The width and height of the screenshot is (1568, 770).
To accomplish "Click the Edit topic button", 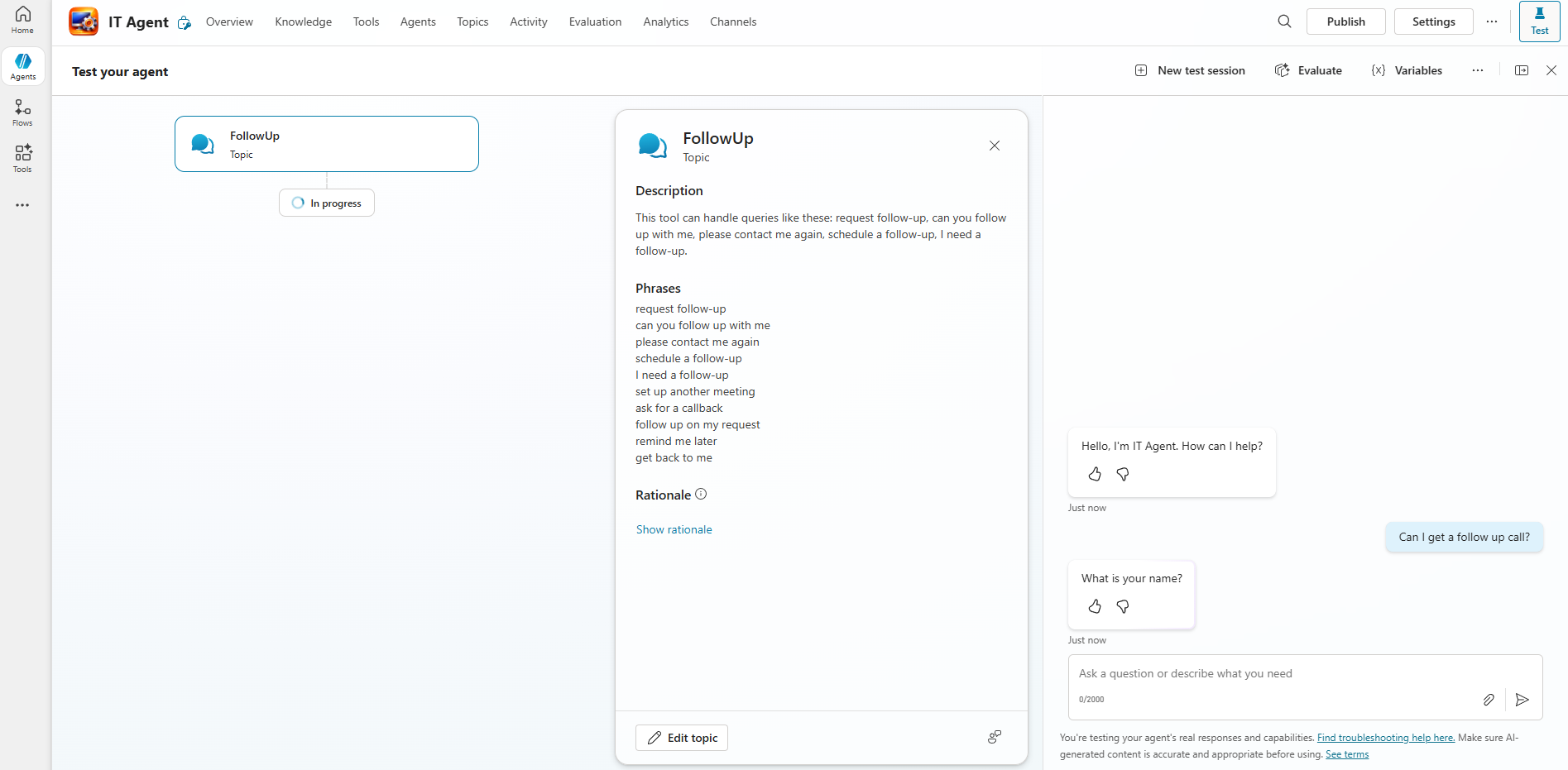I will (682, 738).
